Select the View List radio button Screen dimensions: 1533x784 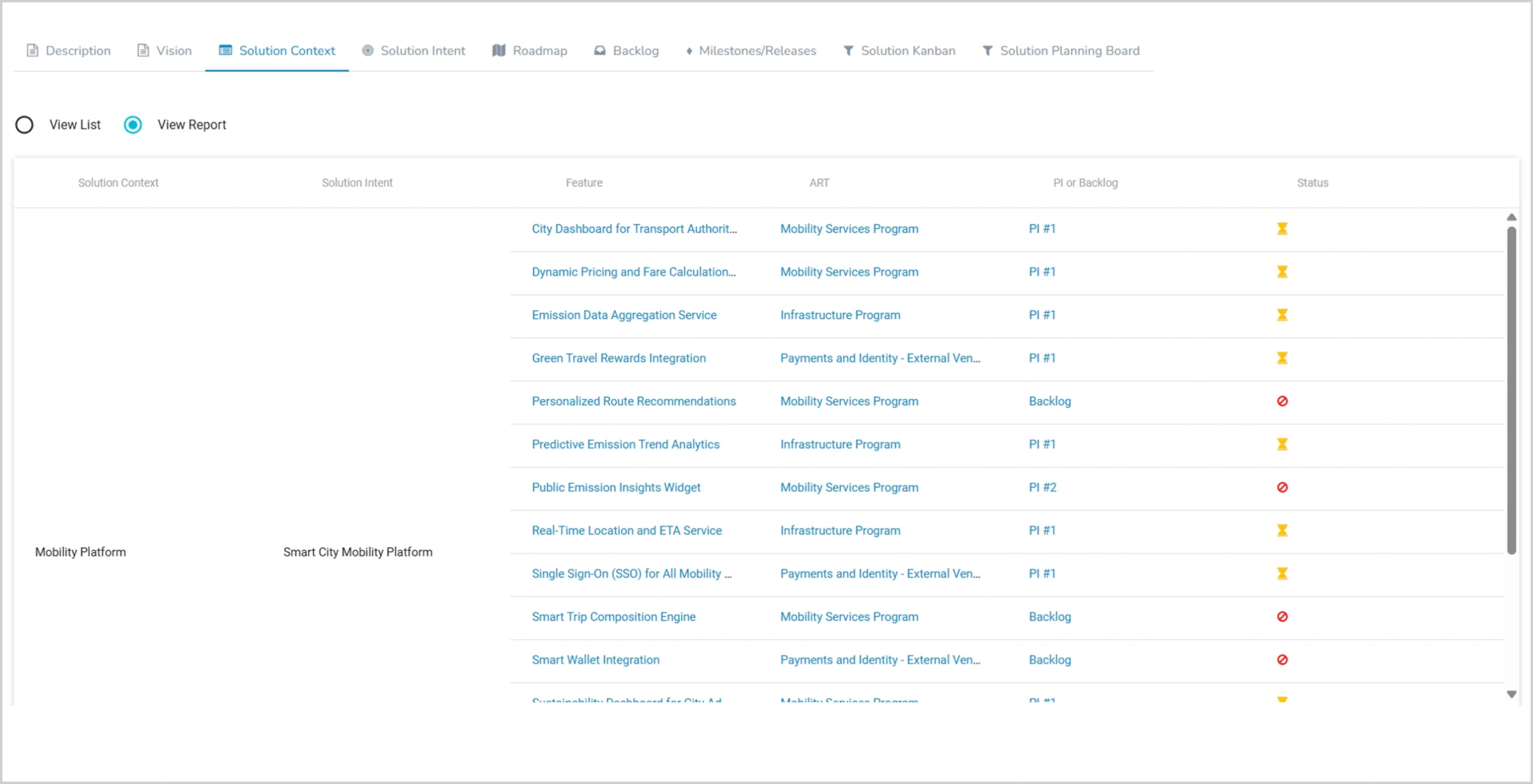click(x=25, y=124)
